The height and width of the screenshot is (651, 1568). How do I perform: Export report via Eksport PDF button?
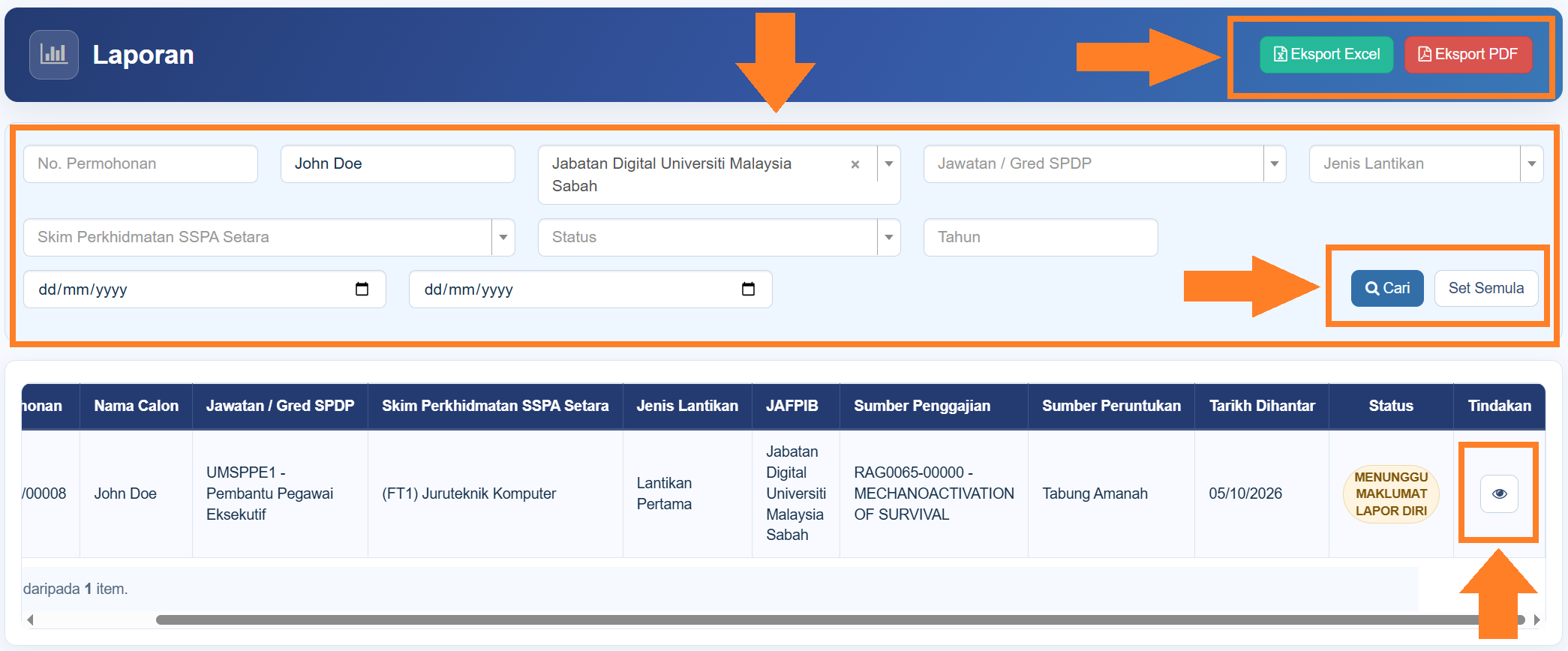(1468, 55)
